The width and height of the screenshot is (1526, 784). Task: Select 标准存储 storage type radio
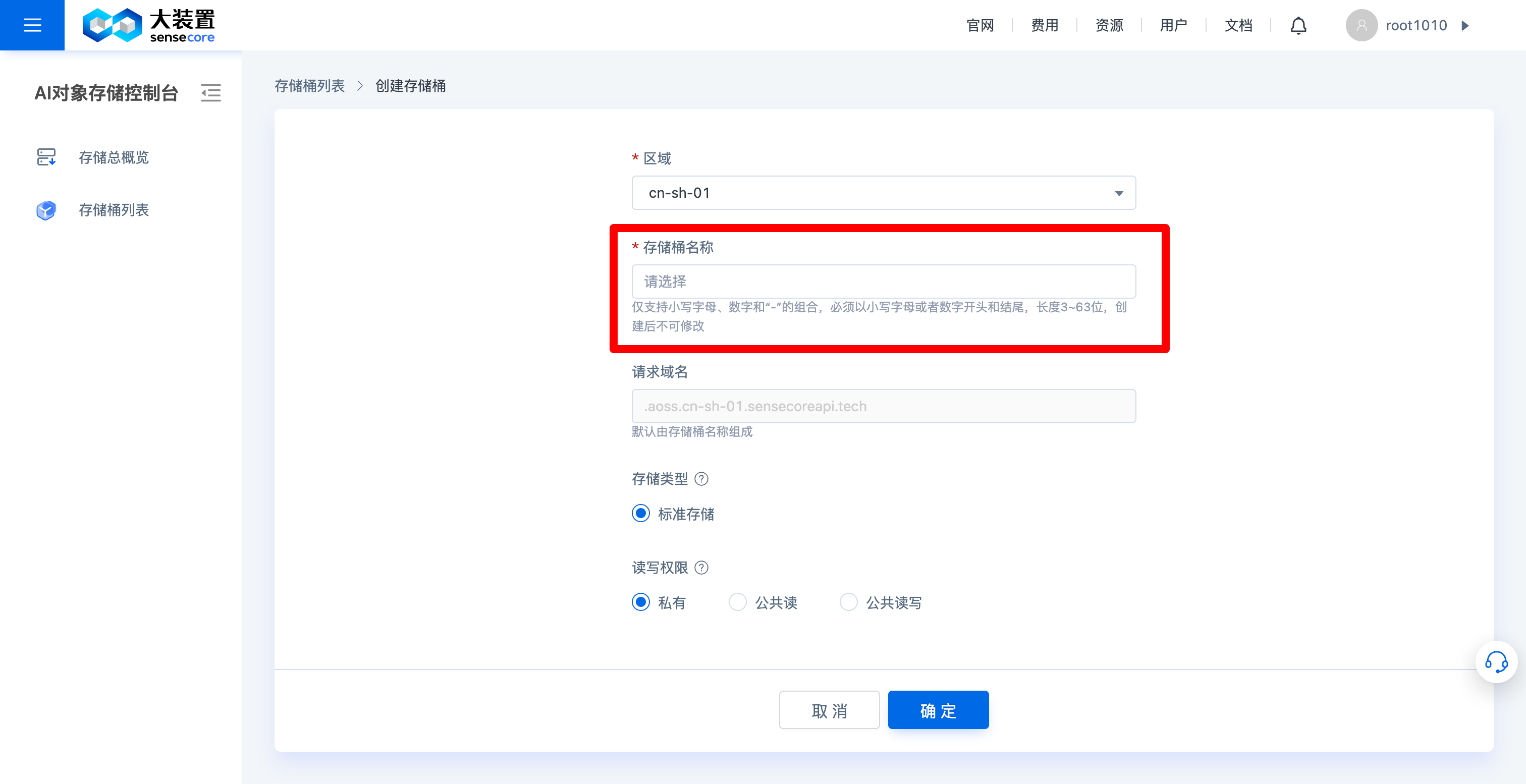click(x=640, y=513)
